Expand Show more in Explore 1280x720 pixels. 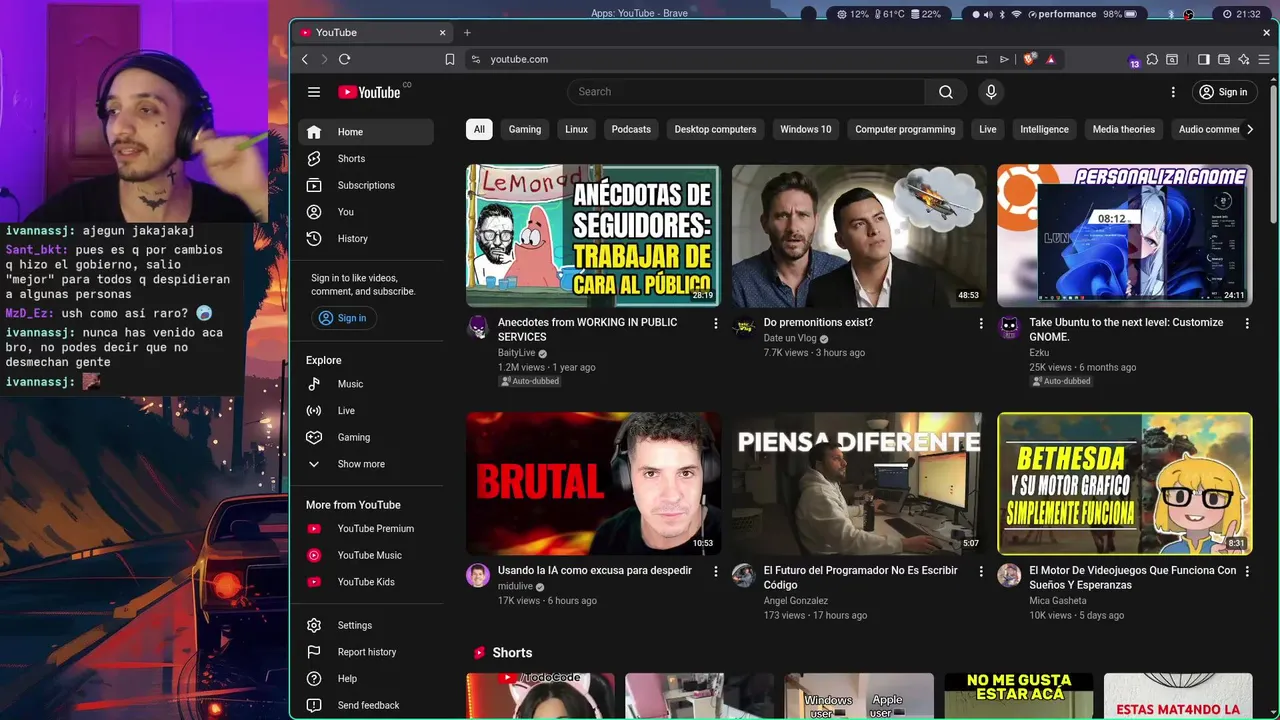tap(365, 464)
